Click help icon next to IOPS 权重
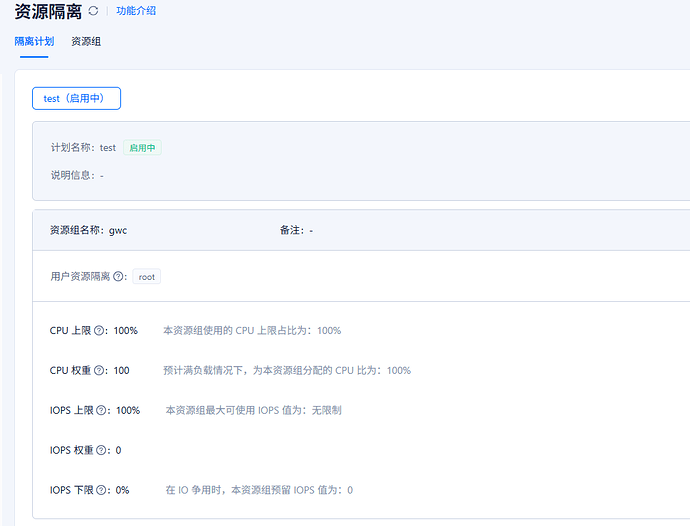 point(102,451)
